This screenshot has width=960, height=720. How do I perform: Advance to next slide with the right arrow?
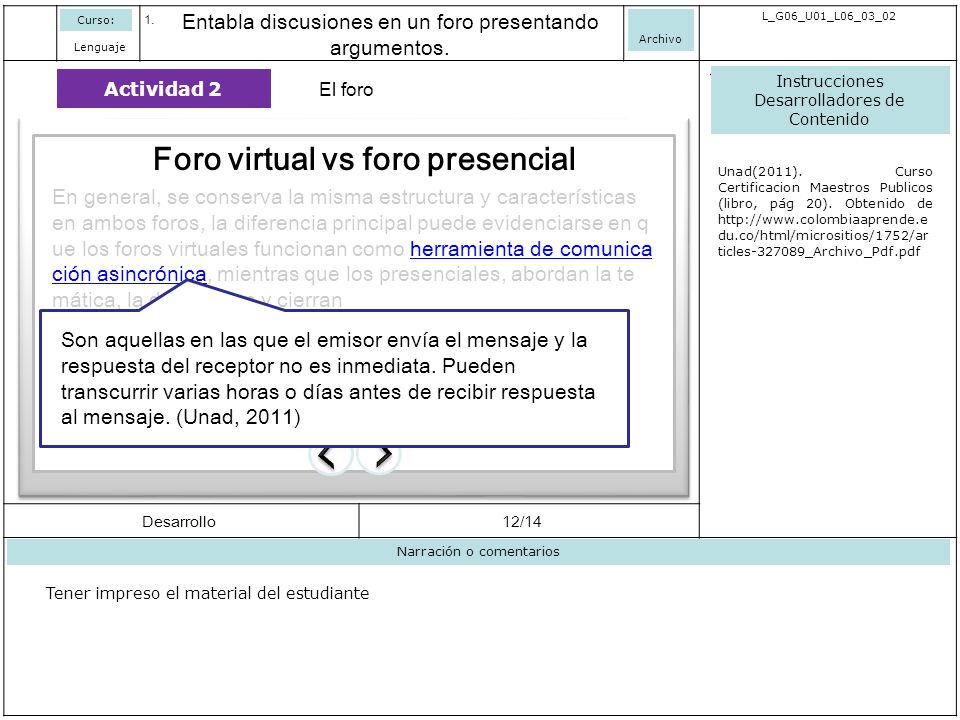point(379,458)
